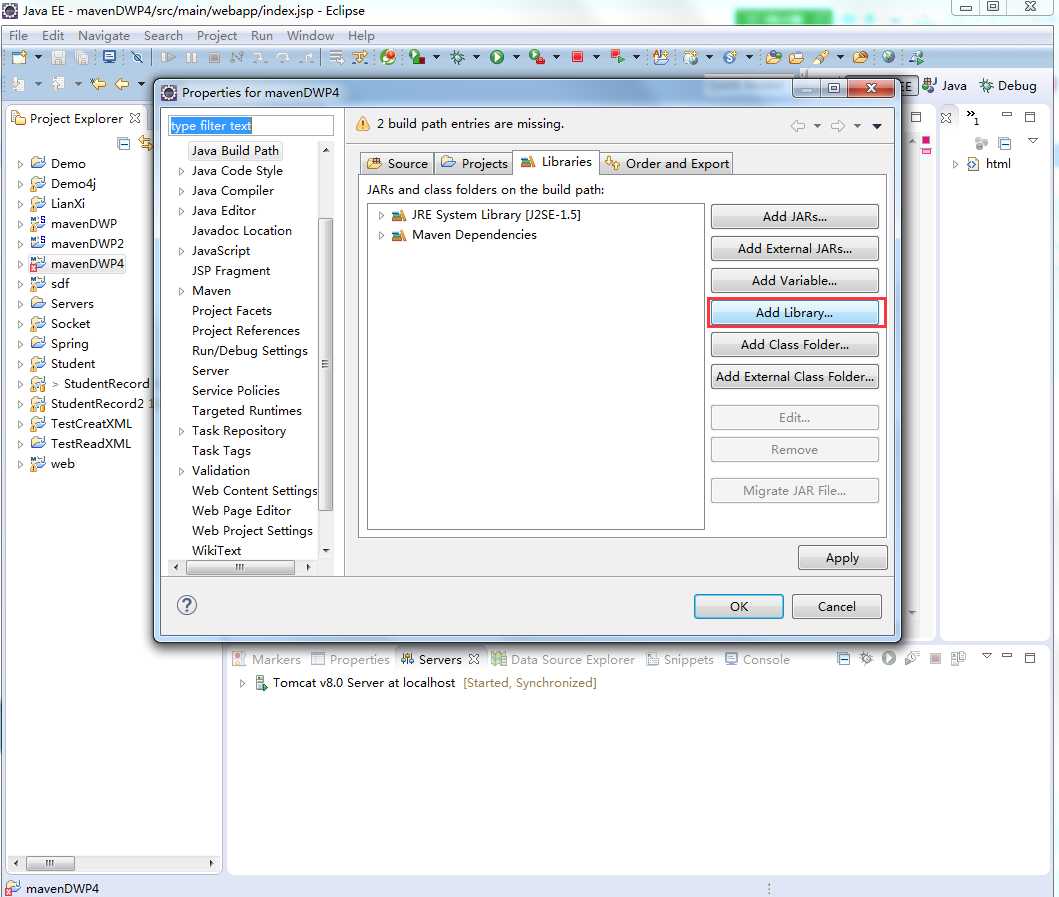This screenshot has height=897, width=1059.
Task: Expand Maven Dependencies node
Action: pyautogui.click(x=382, y=236)
